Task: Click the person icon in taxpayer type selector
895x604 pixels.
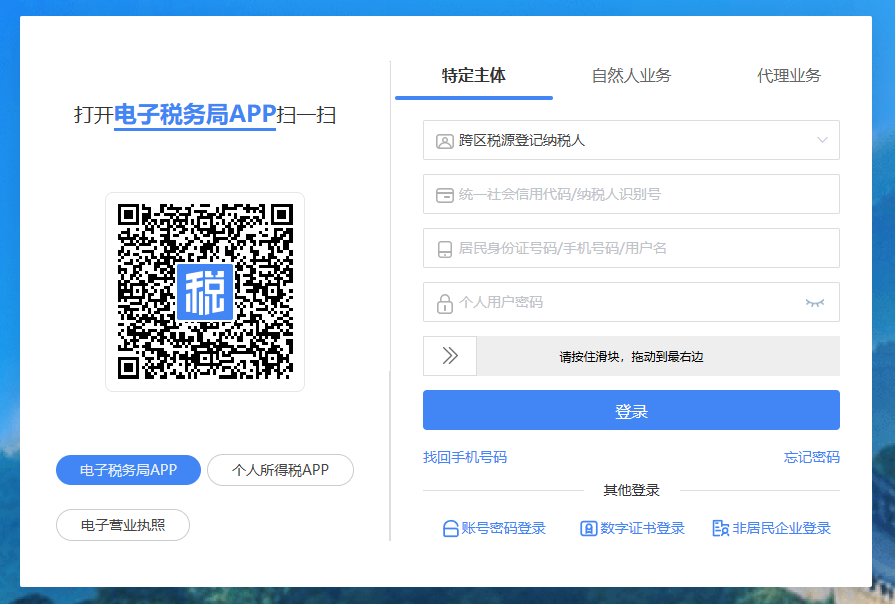Action: [445, 141]
